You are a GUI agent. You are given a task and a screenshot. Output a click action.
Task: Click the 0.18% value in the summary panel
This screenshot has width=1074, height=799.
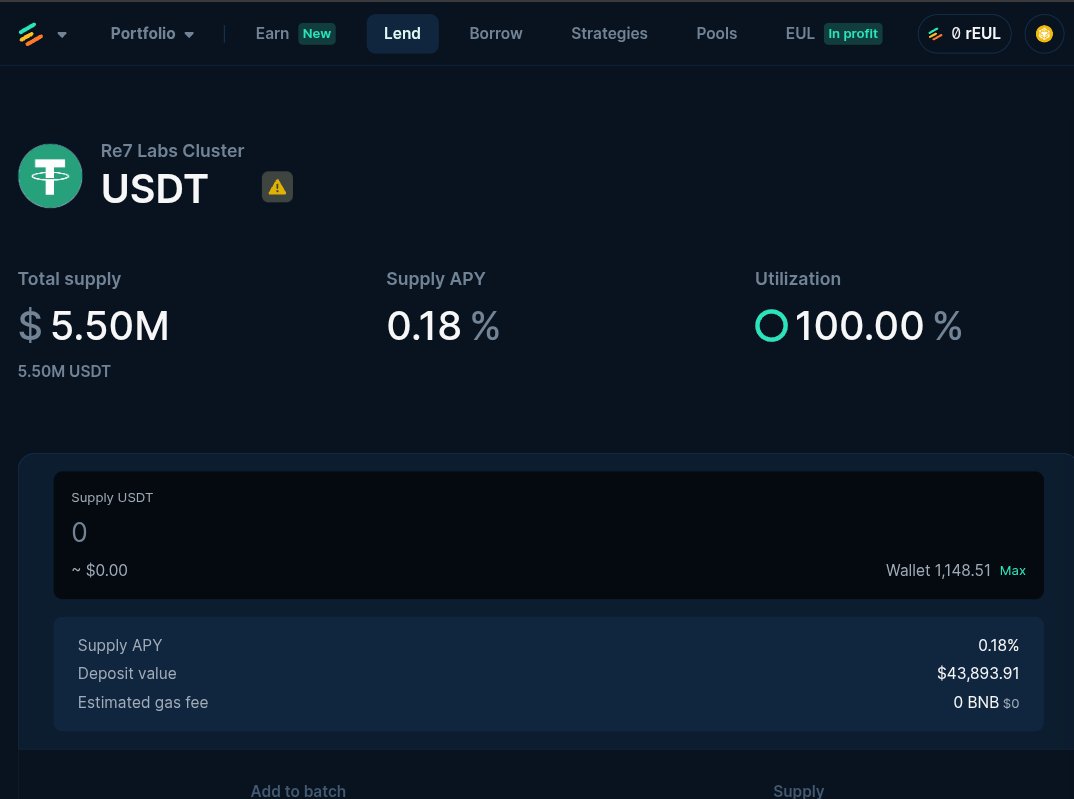click(x=999, y=645)
